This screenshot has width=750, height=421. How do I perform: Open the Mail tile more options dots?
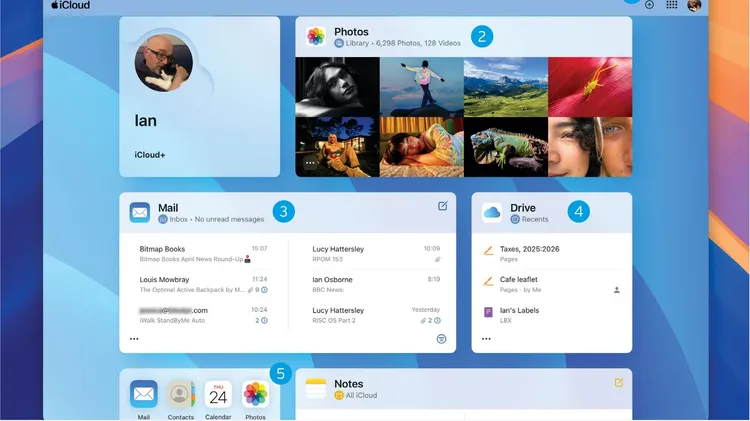(134, 339)
